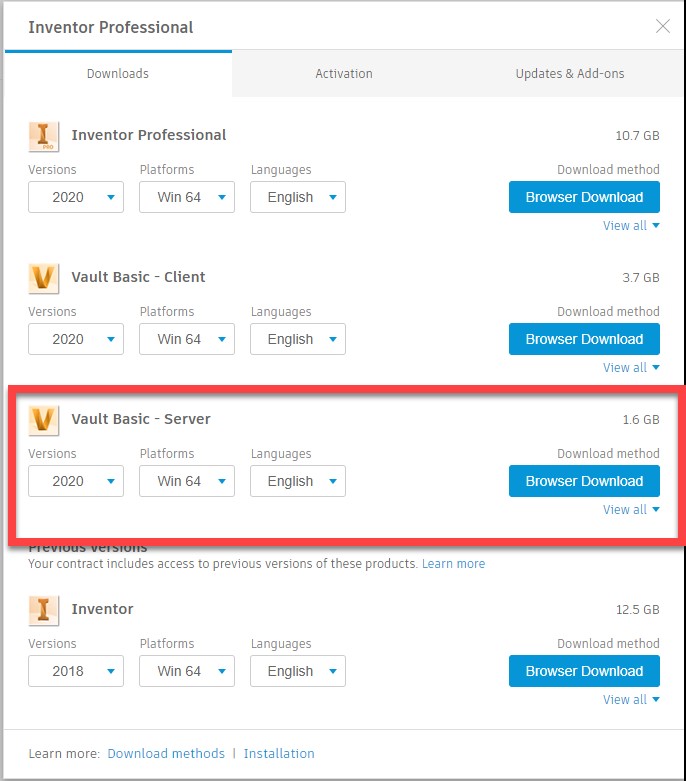Open the Download methods link
The width and height of the screenshot is (686, 781).
pos(166,754)
